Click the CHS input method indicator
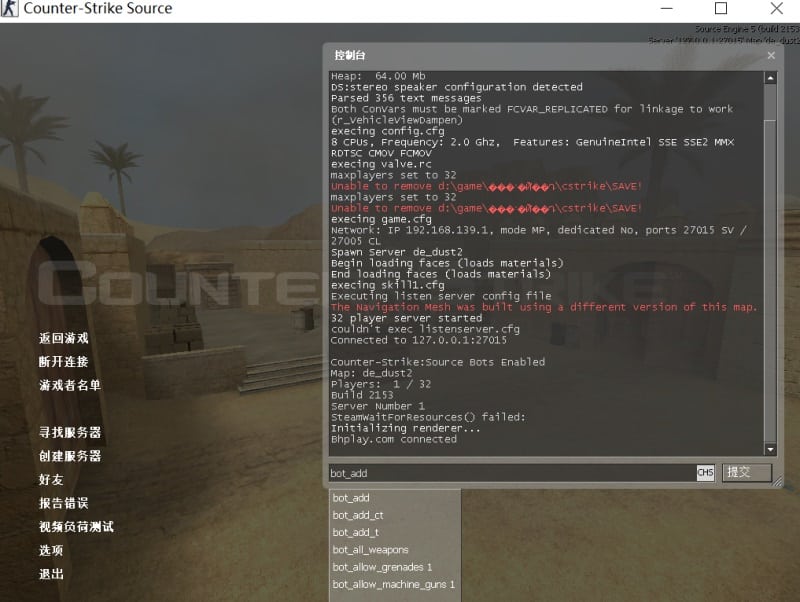800x602 pixels. pyautogui.click(x=705, y=472)
